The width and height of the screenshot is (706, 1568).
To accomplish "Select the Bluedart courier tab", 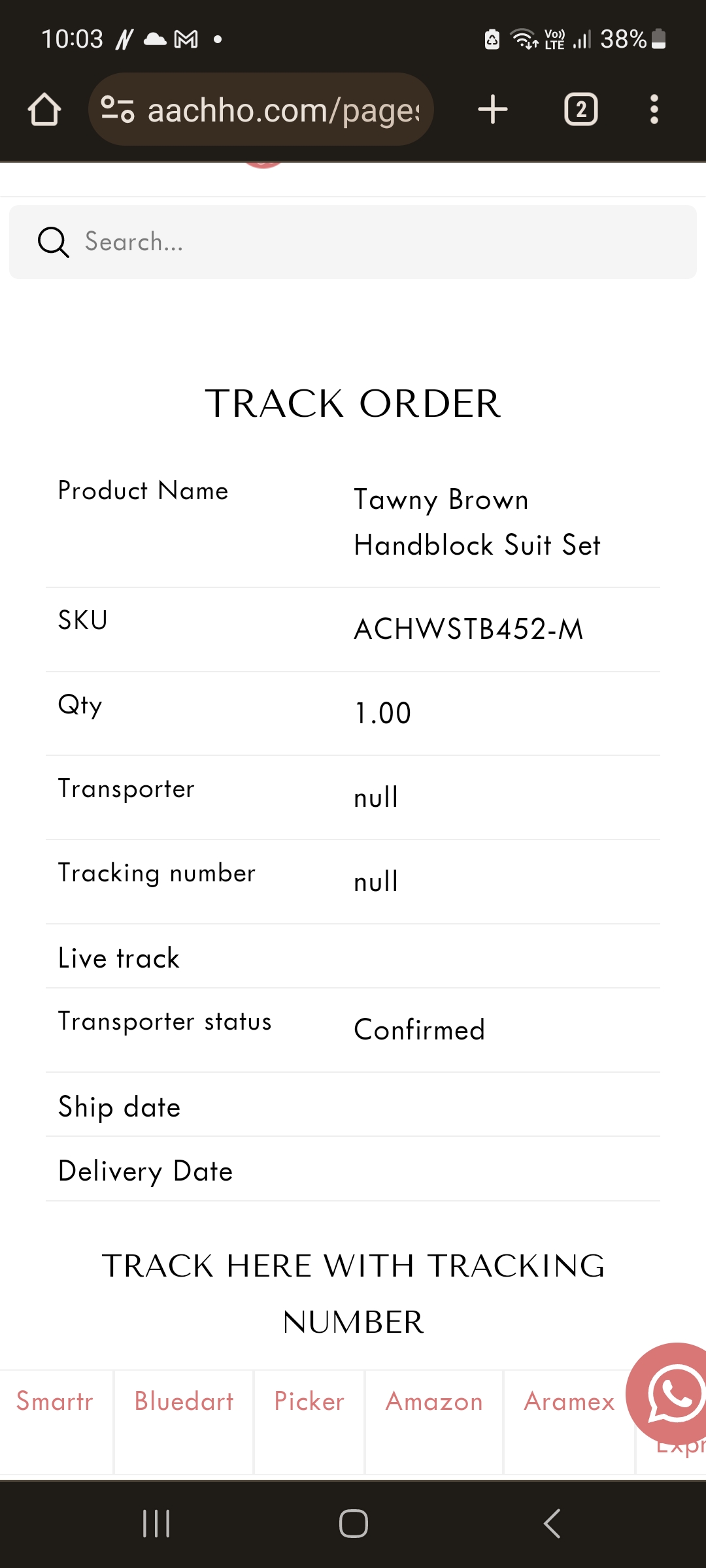I will (184, 1401).
